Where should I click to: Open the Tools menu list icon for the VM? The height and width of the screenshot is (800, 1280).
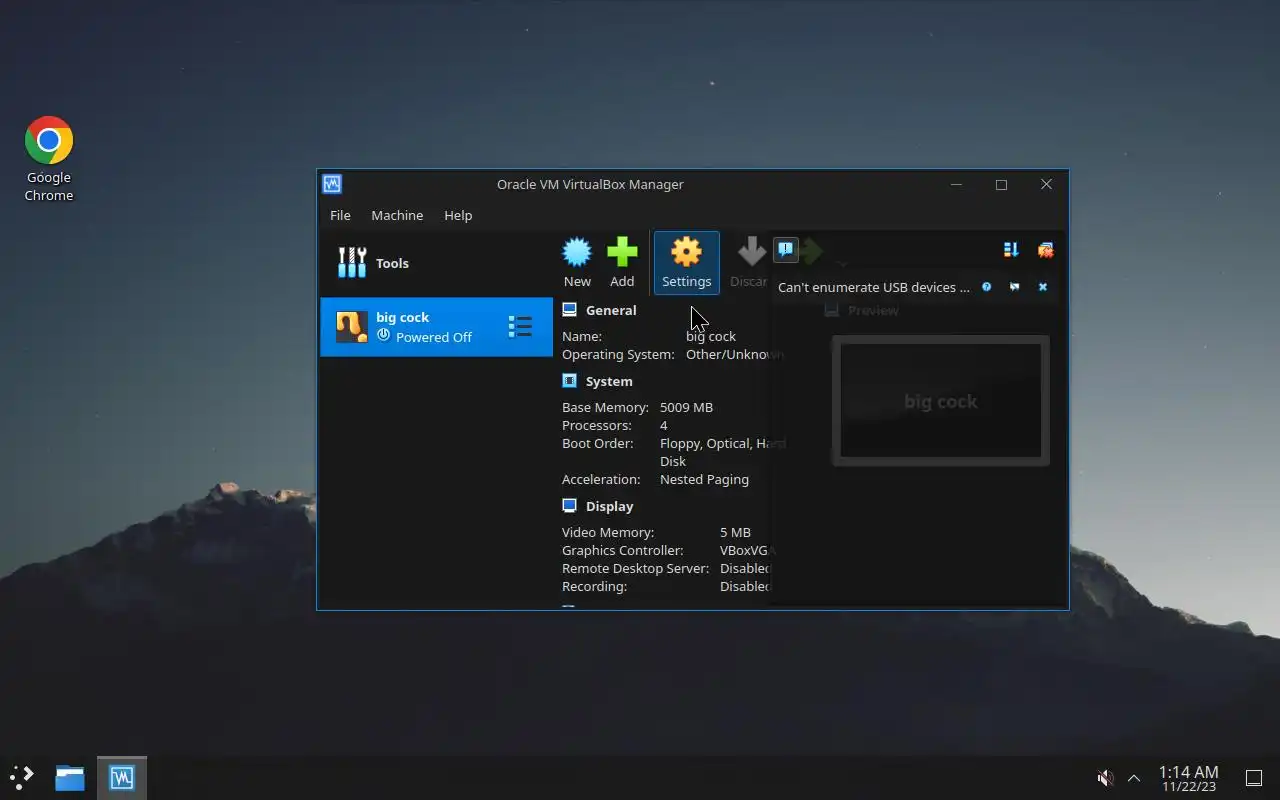(x=520, y=327)
